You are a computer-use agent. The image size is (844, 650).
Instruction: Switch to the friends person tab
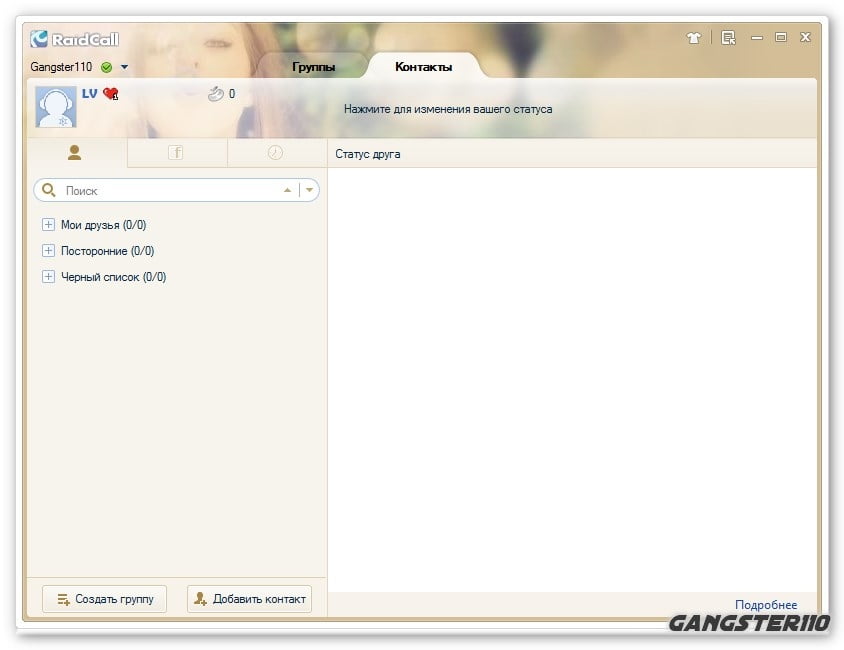tap(75, 153)
